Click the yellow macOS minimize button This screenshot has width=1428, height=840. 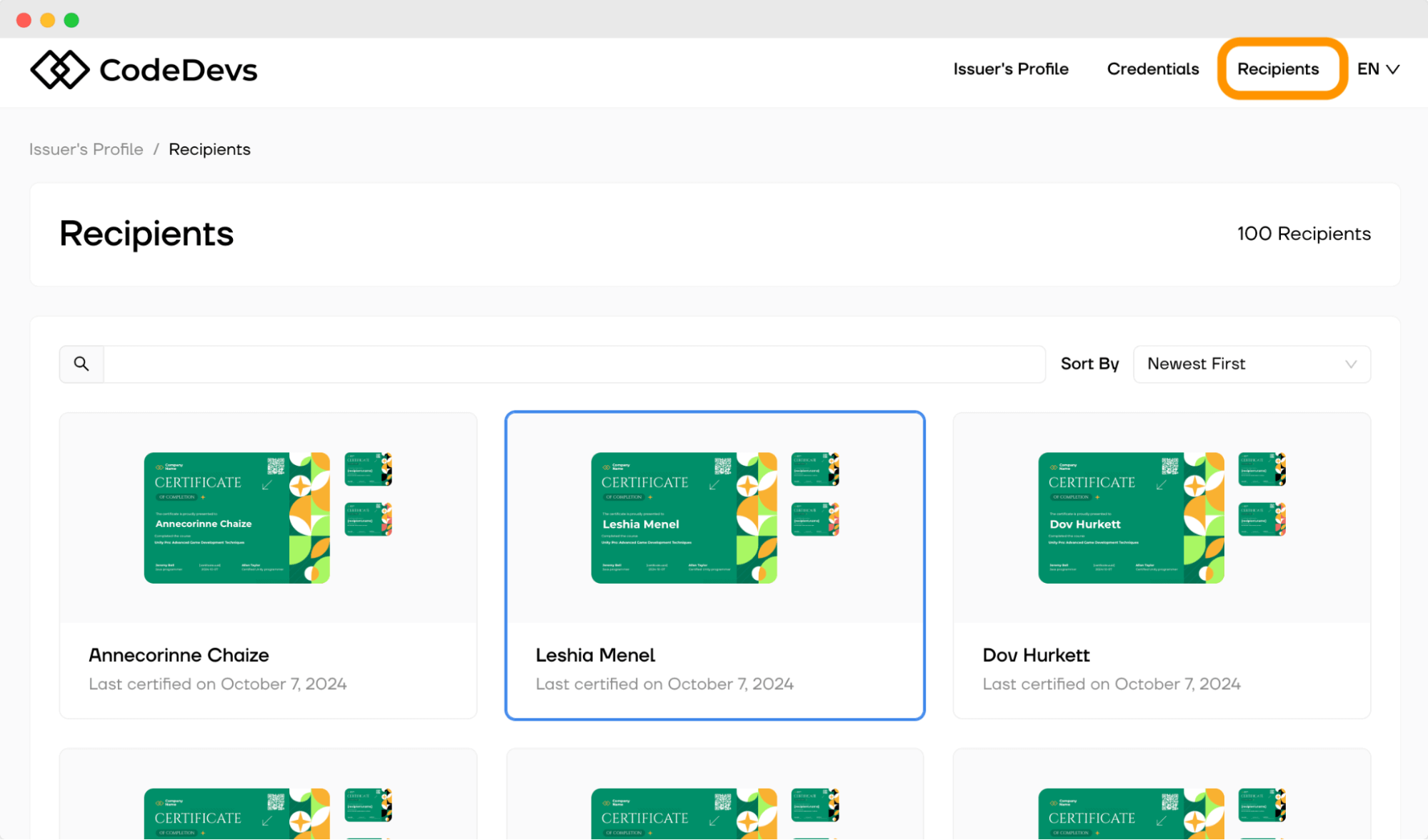48,20
